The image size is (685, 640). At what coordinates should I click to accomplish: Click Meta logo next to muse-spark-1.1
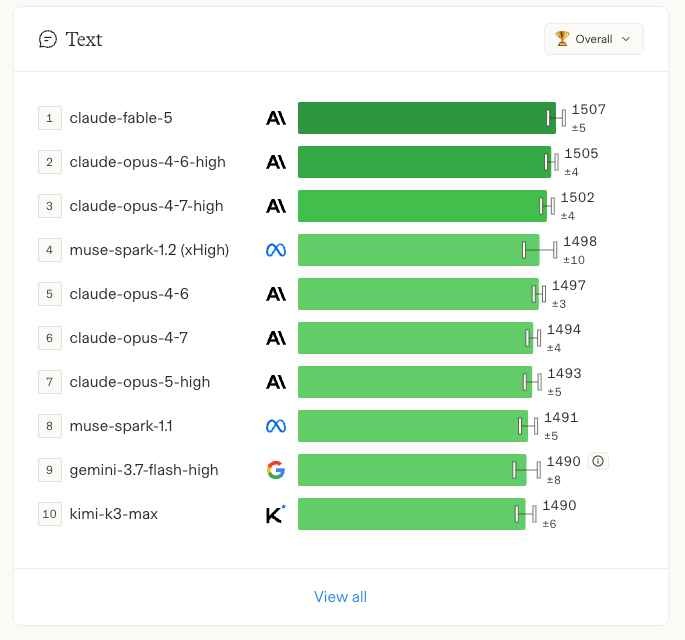point(276,426)
